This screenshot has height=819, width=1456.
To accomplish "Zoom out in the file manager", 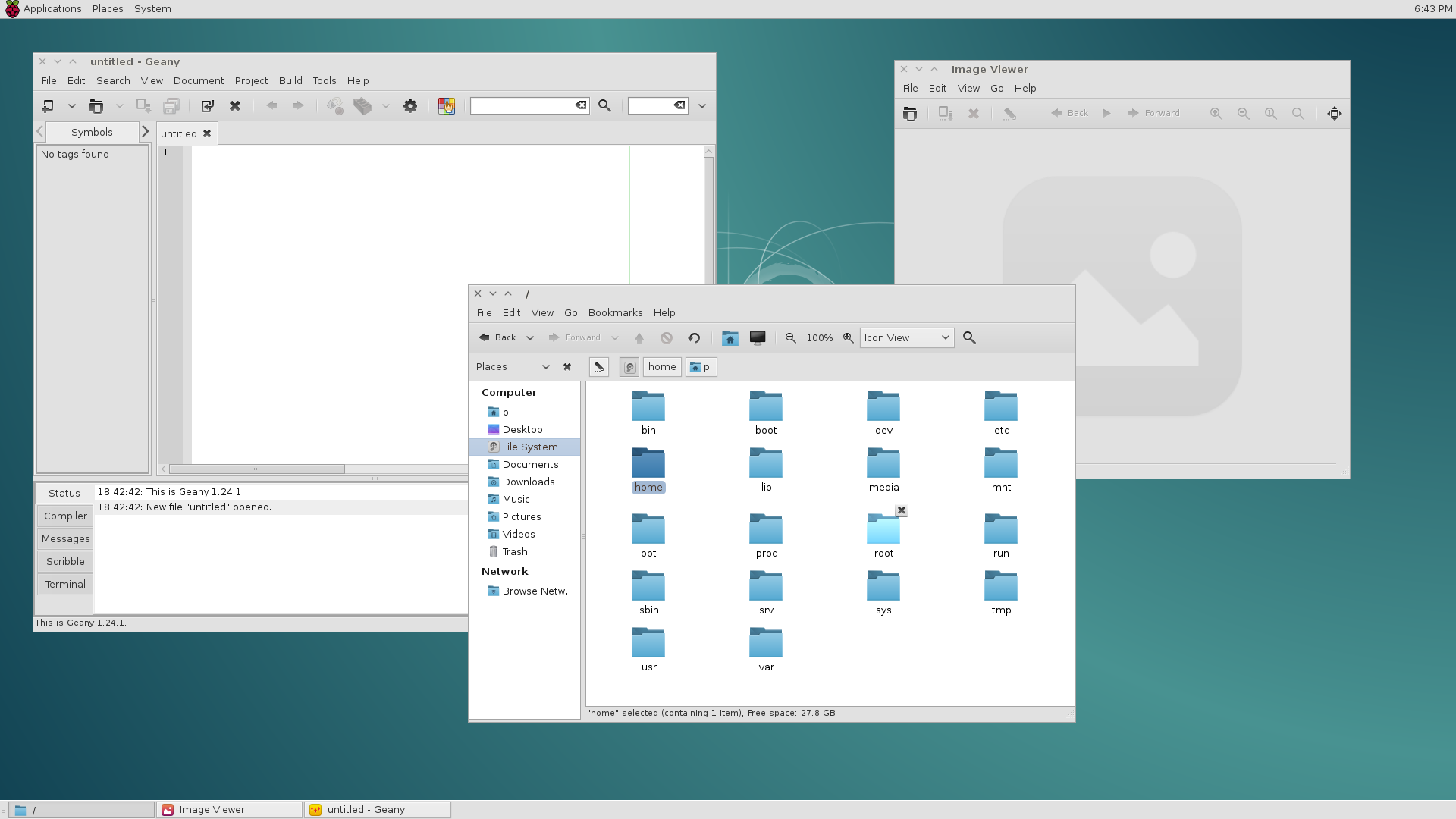I will pos(791,338).
